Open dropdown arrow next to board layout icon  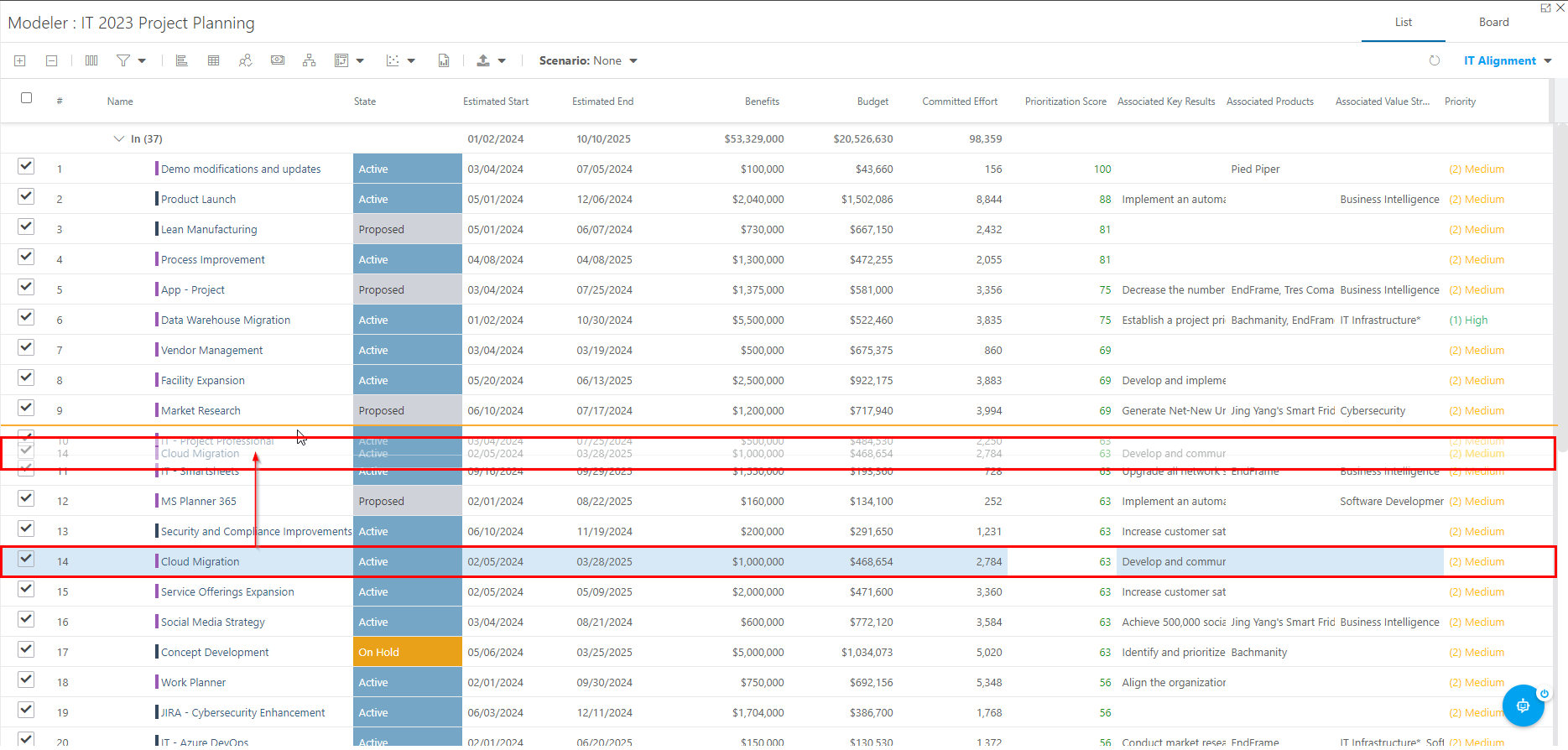[360, 60]
